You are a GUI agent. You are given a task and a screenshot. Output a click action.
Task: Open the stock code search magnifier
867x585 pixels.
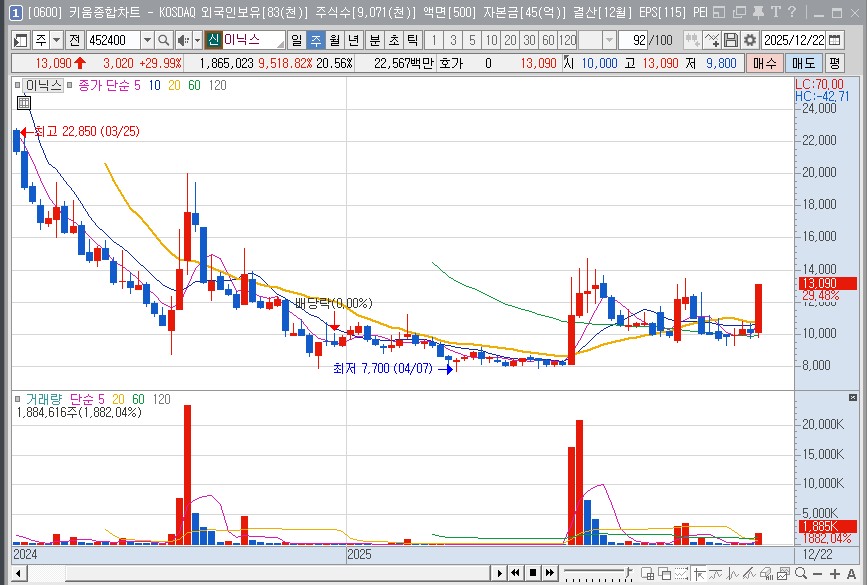[163, 40]
